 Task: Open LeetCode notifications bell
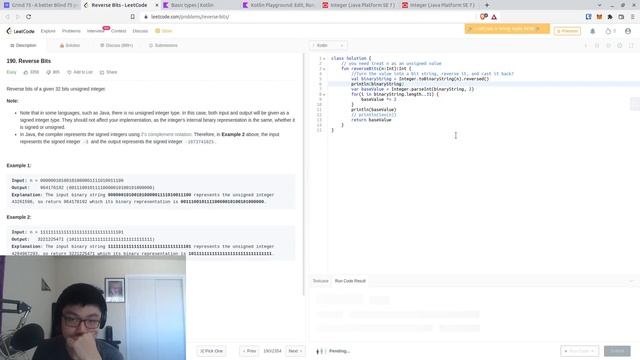point(593,31)
